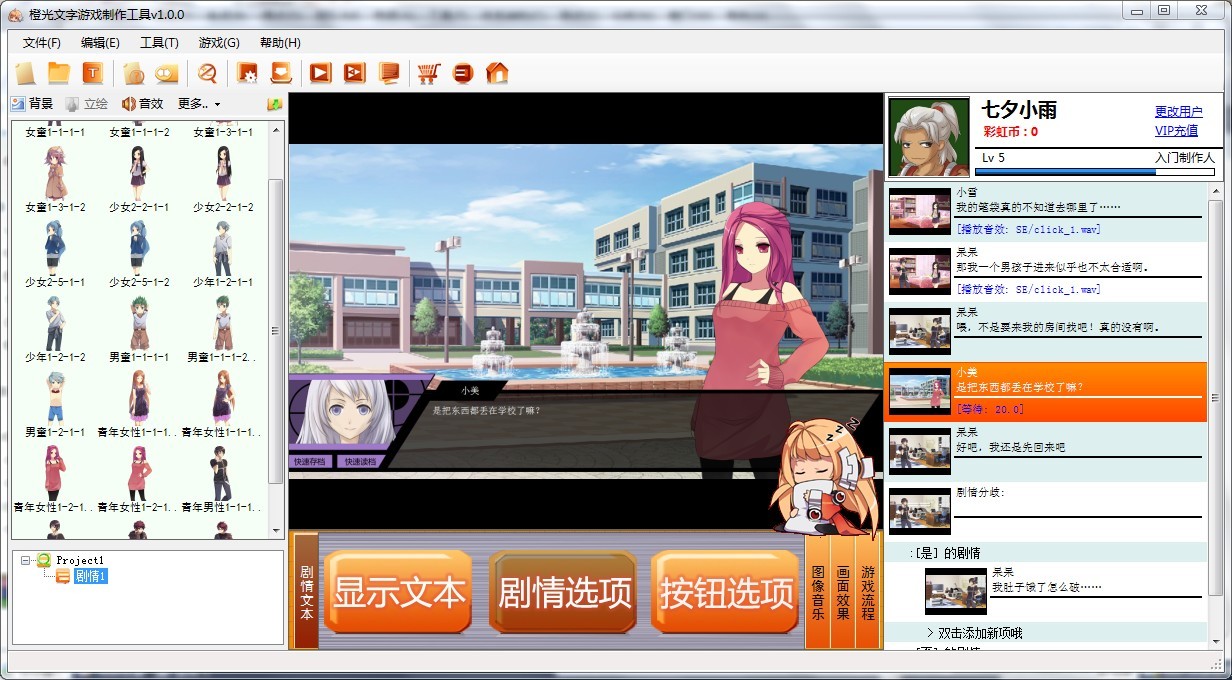The height and width of the screenshot is (680, 1232).
Task: Switch to the 音效 asset tab
Action: coord(142,104)
